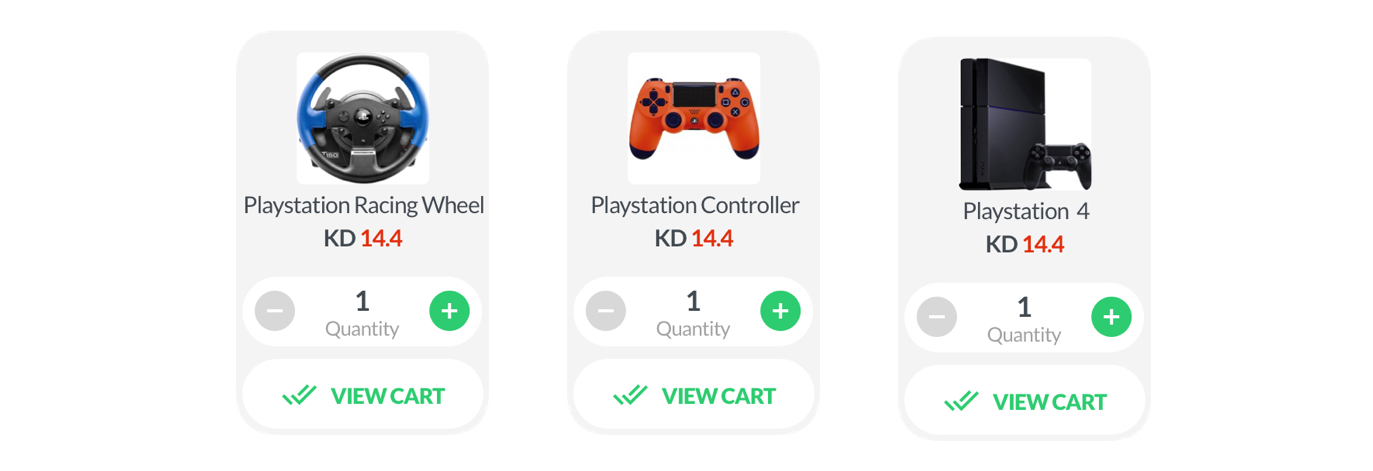
Task: View cart under Playstation 4
Action: pos(1025,402)
